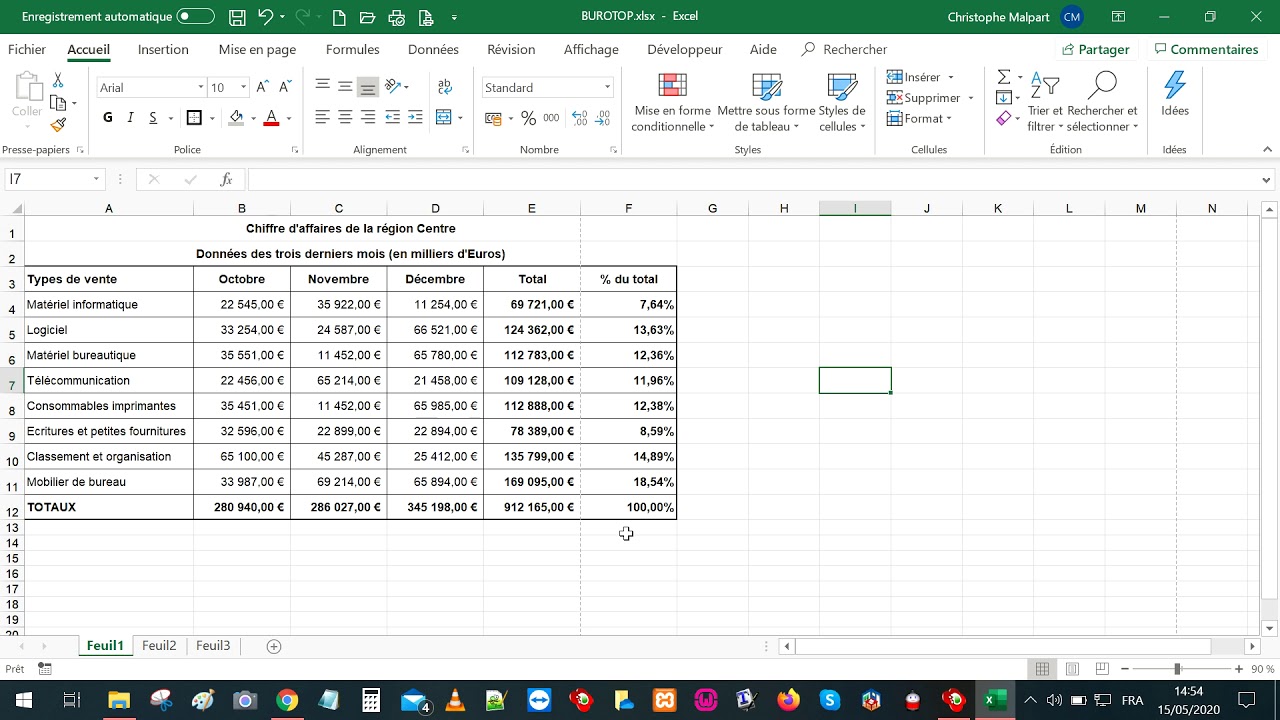Switch to Page Layout view in status bar
The width and height of the screenshot is (1280, 720).
pos(1072,669)
